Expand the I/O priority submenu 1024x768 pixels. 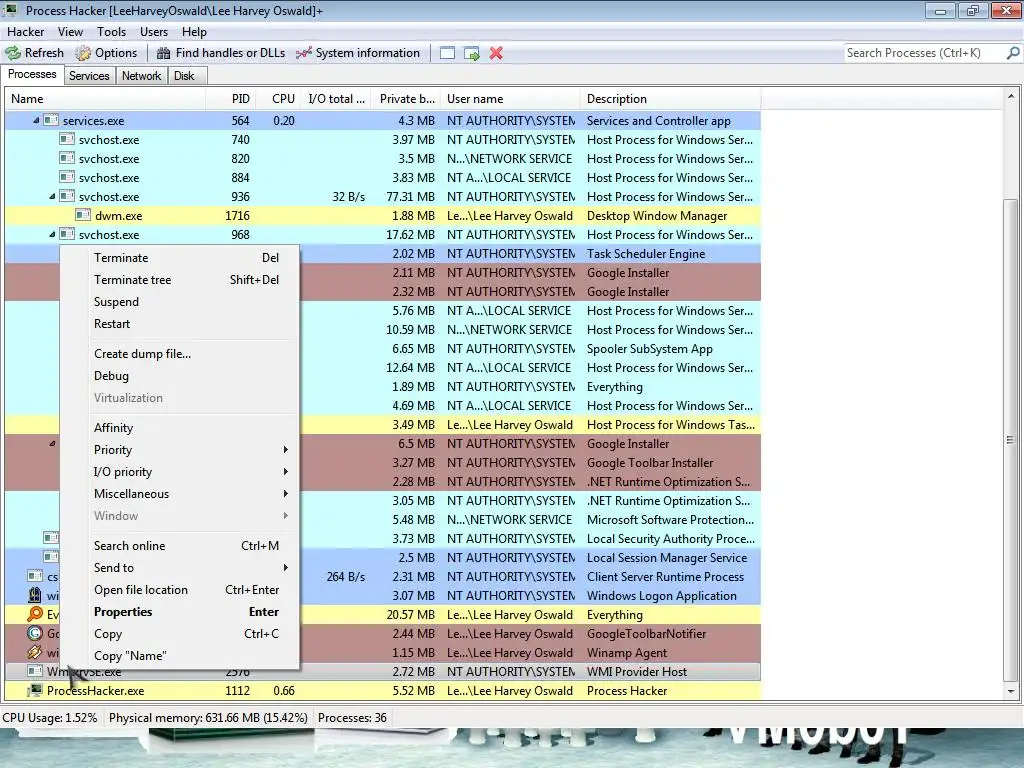(x=192, y=472)
